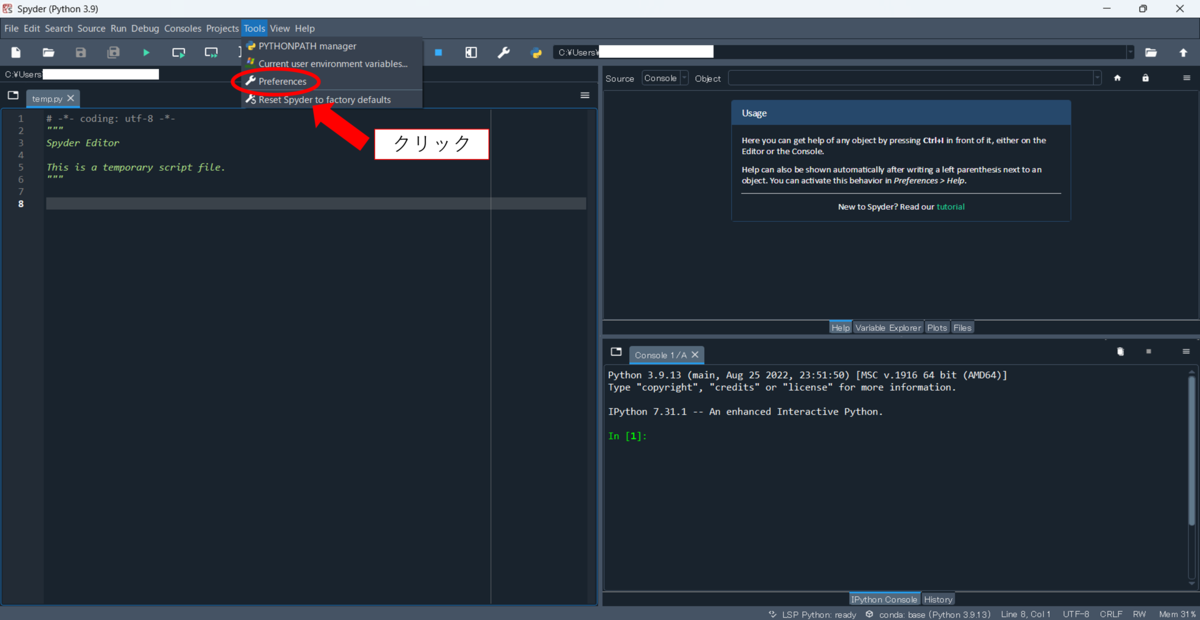The width and height of the screenshot is (1200, 620).
Task: Click the Help Object input field
Action: click(910, 78)
